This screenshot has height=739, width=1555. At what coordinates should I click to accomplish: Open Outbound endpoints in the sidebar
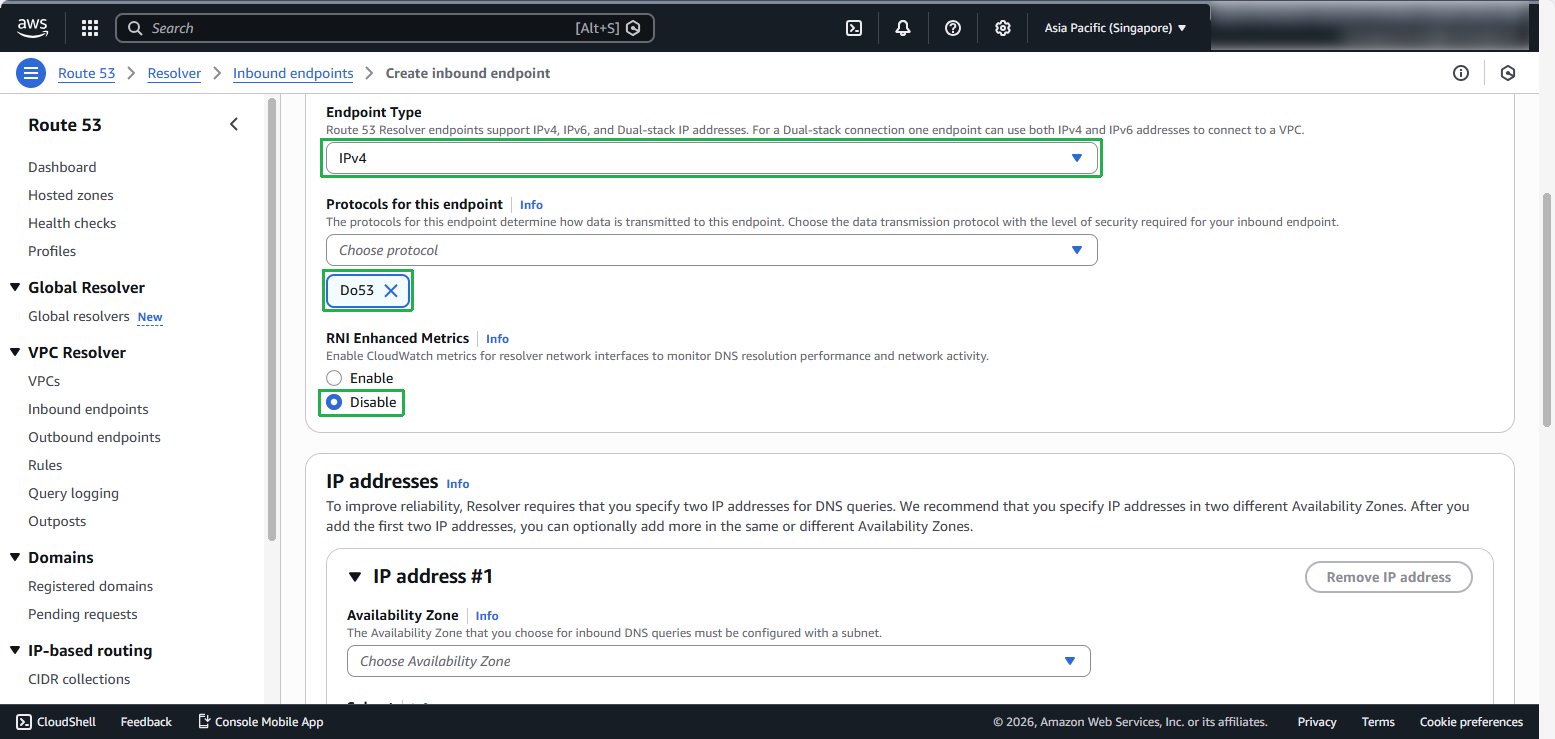pyautogui.click(x=94, y=437)
